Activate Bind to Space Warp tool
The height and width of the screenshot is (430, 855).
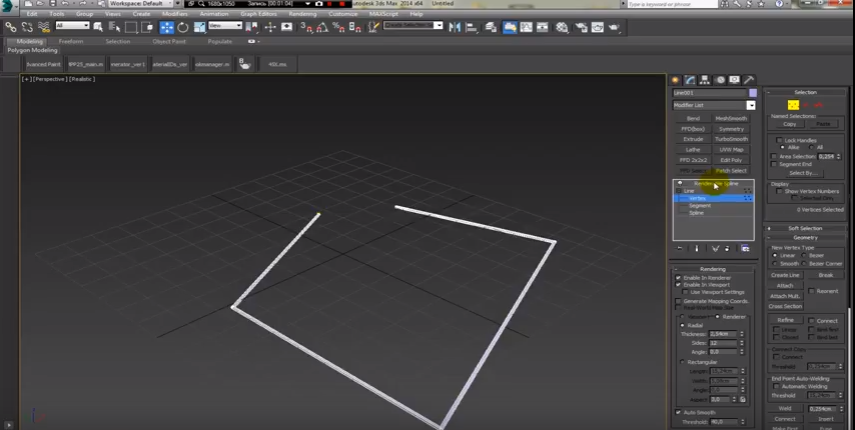coord(44,27)
